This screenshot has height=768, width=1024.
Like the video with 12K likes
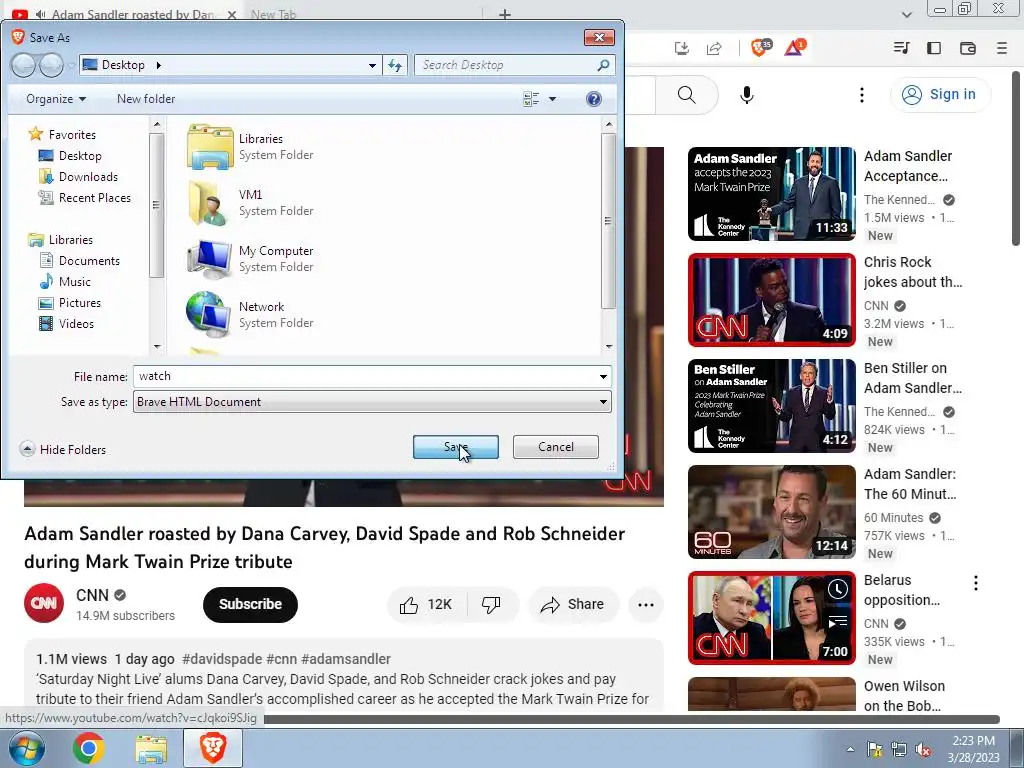(x=426, y=605)
